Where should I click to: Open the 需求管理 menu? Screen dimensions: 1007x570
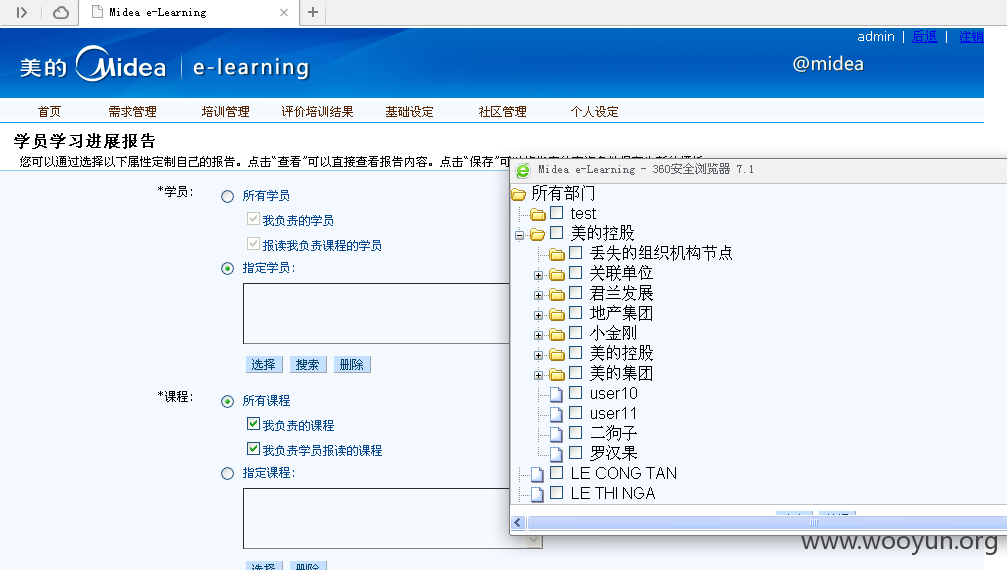(x=132, y=112)
